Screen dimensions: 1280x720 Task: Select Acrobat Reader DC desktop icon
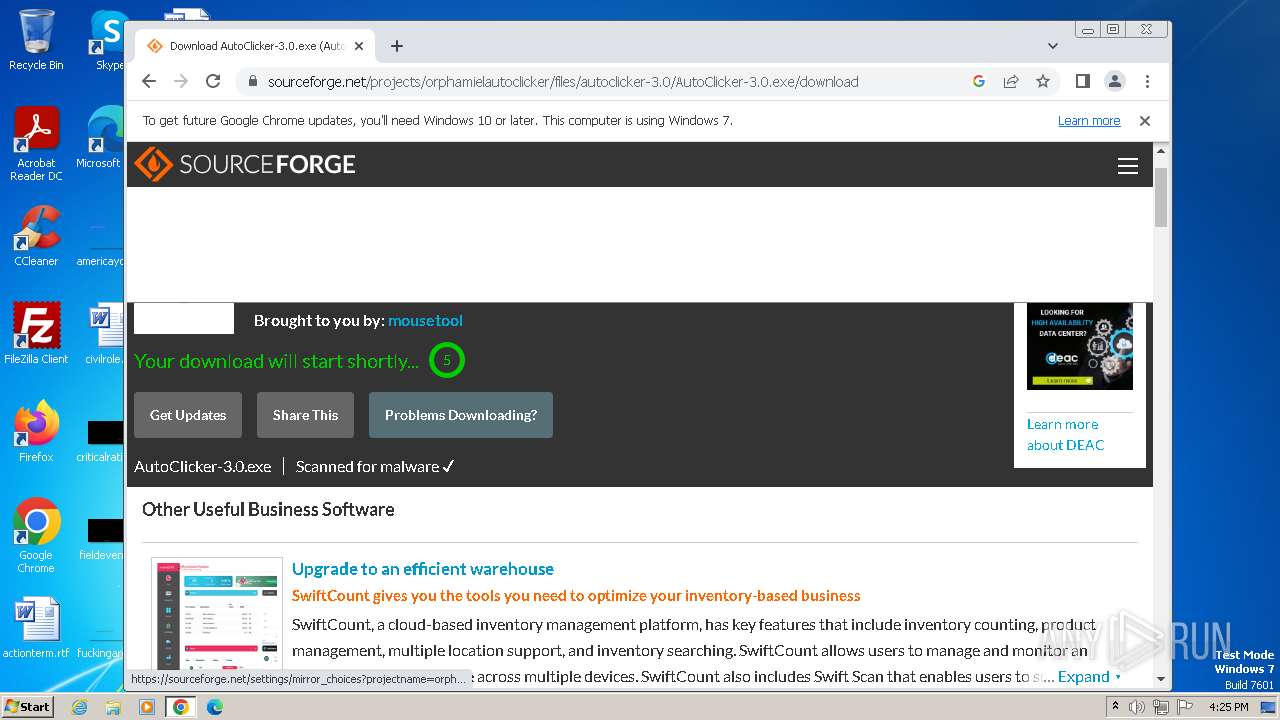pos(36,145)
